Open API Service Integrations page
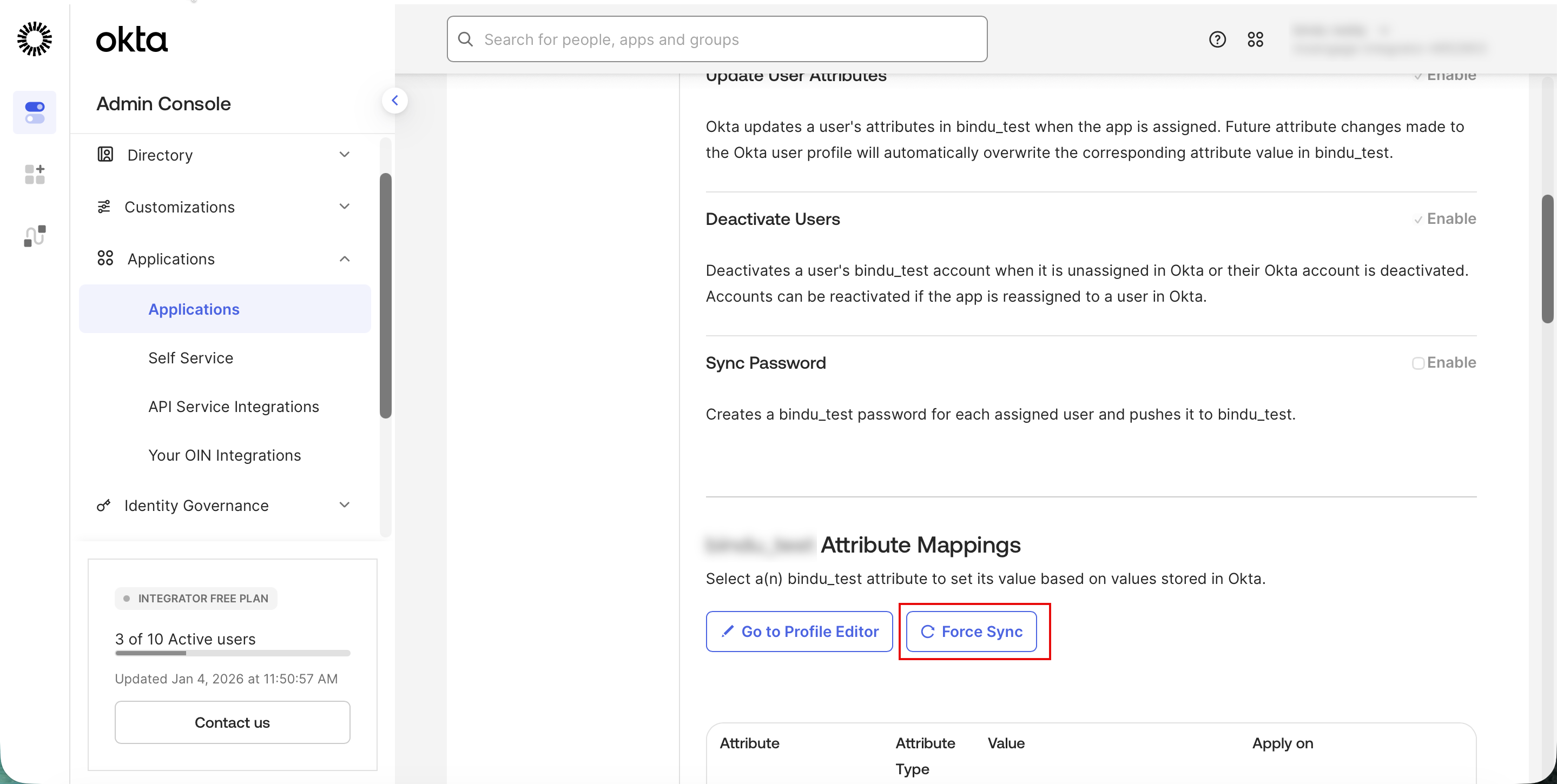This screenshot has width=1557, height=784. pyautogui.click(x=233, y=407)
